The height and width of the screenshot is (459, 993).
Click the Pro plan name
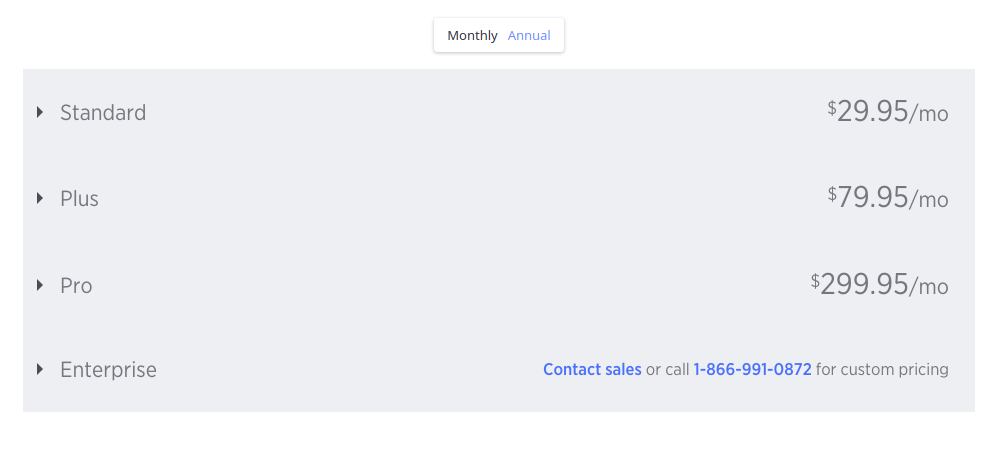click(76, 285)
